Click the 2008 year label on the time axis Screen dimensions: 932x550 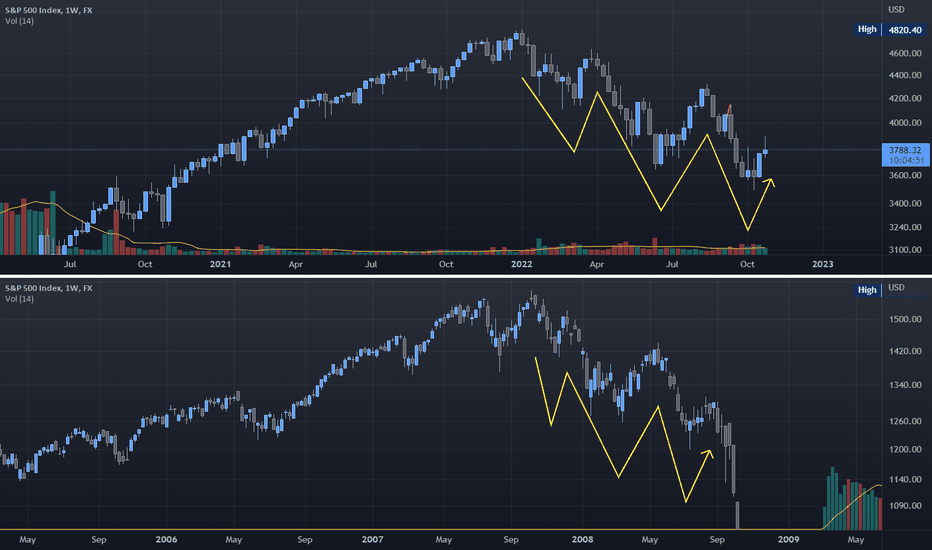coord(582,540)
